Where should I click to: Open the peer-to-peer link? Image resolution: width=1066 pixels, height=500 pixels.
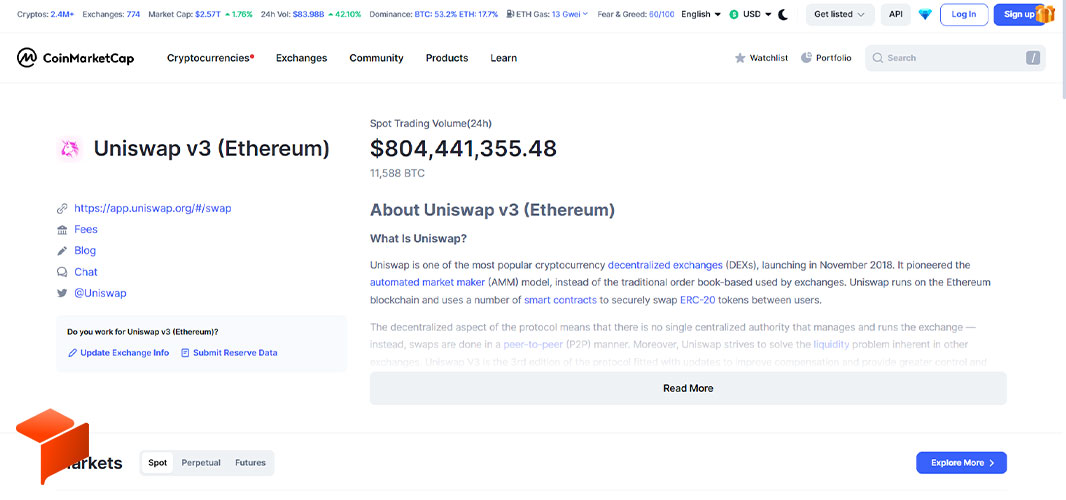(533, 344)
